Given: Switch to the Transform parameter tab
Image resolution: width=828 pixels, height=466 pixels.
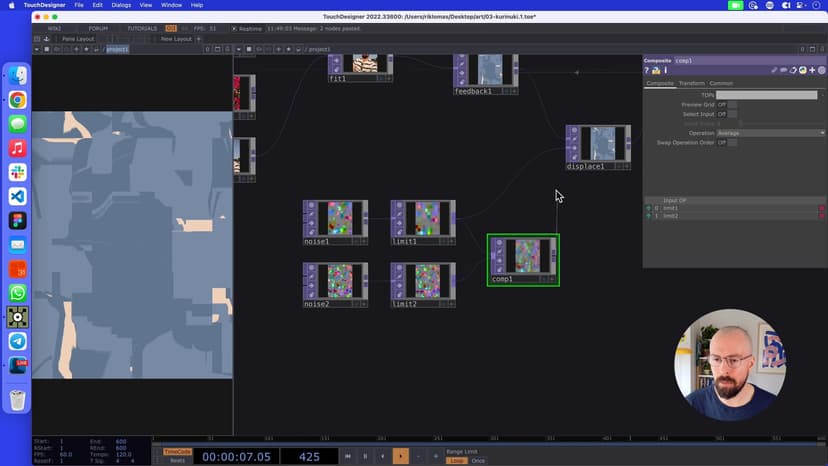Looking at the screenshot, I should coord(691,83).
